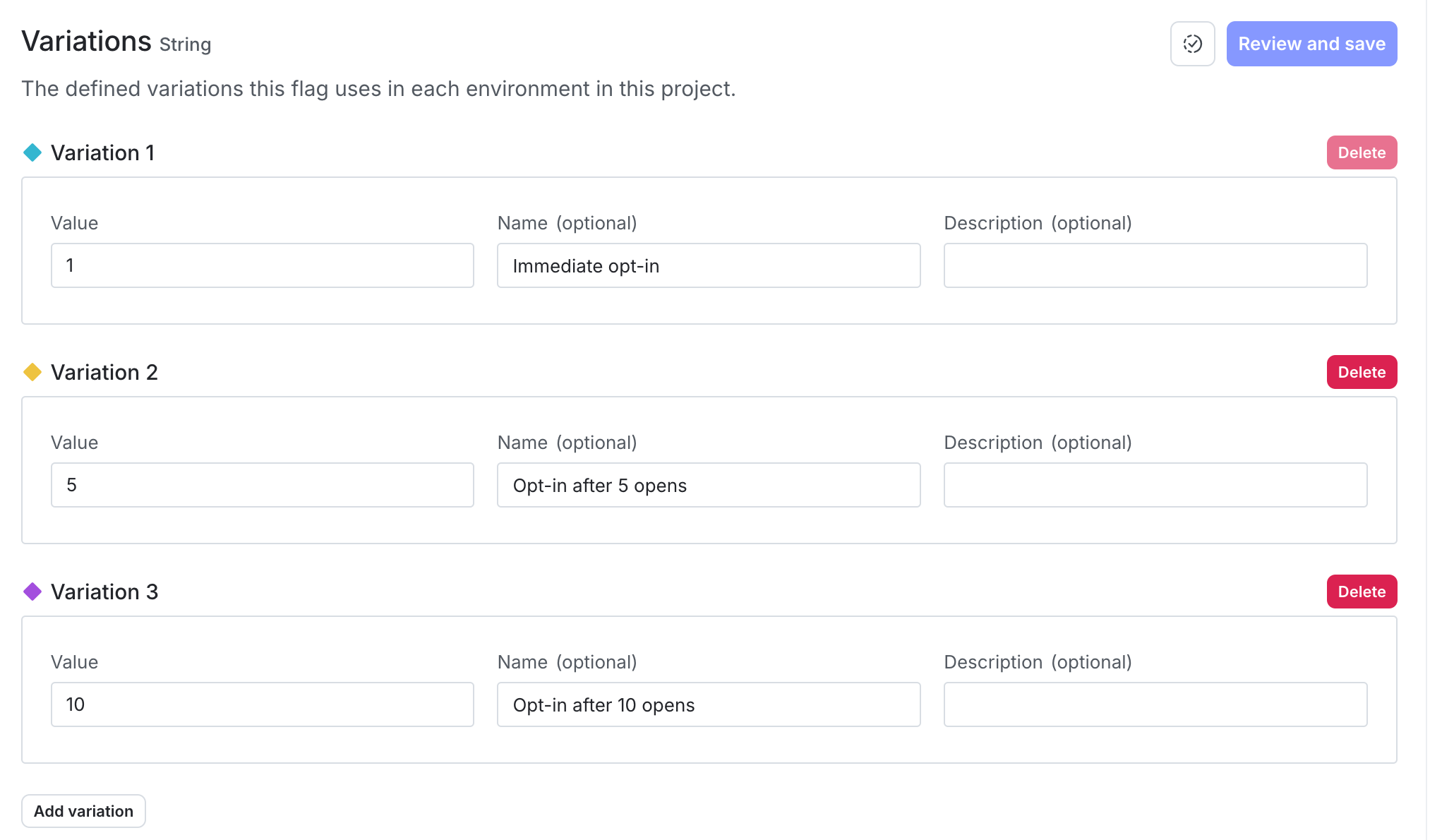Click the name field 'Opt-in after 10 opens'
This screenshot has height=840, width=1430.
pyautogui.click(x=708, y=704)
